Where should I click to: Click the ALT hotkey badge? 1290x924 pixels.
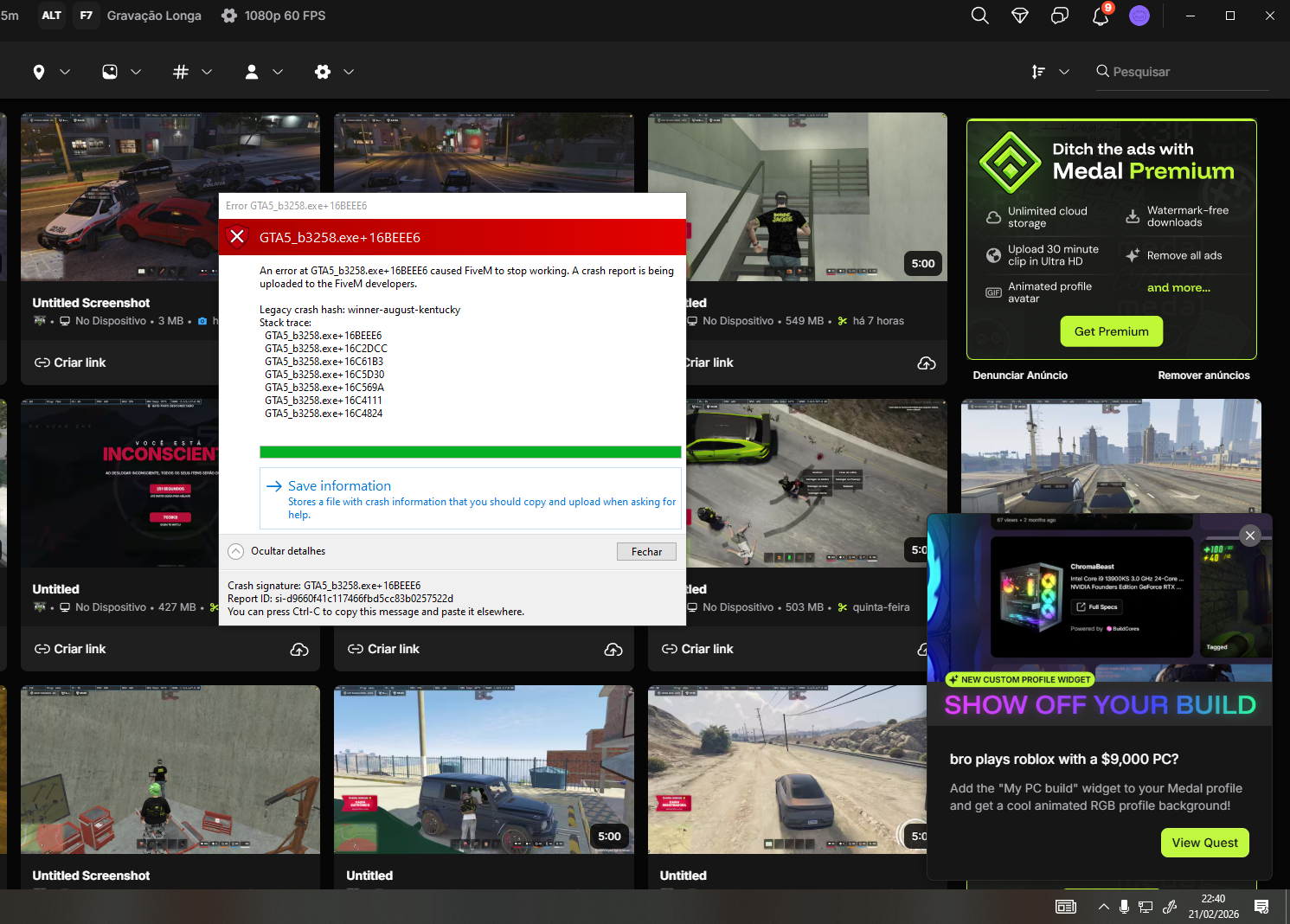pyautogui.click(x=52, y=16)
